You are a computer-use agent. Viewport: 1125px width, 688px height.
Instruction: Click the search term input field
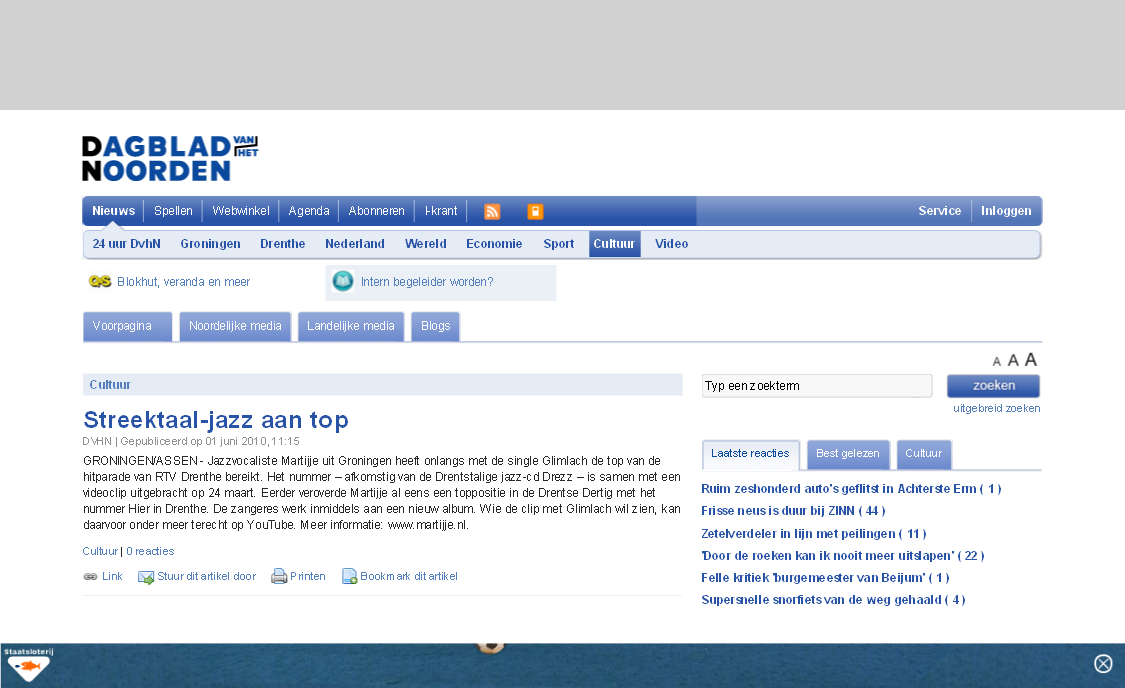(x=816, y=386)
